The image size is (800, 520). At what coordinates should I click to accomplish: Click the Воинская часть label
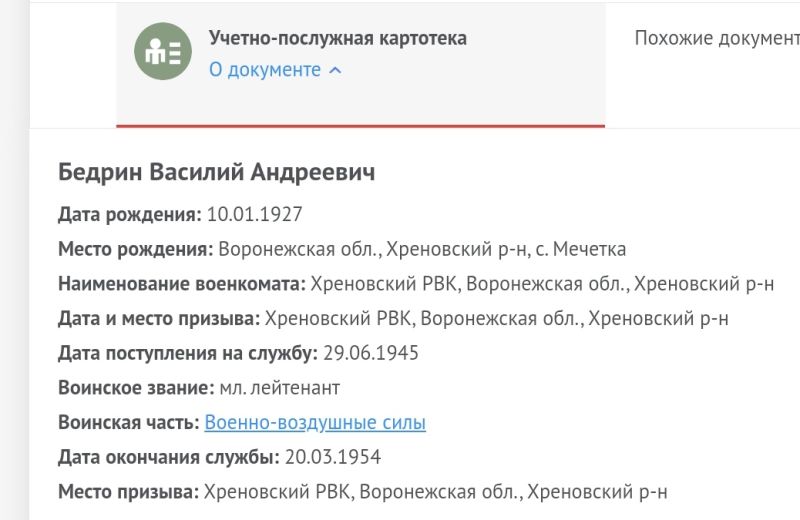pyautogui.click(x=129, y=423)
